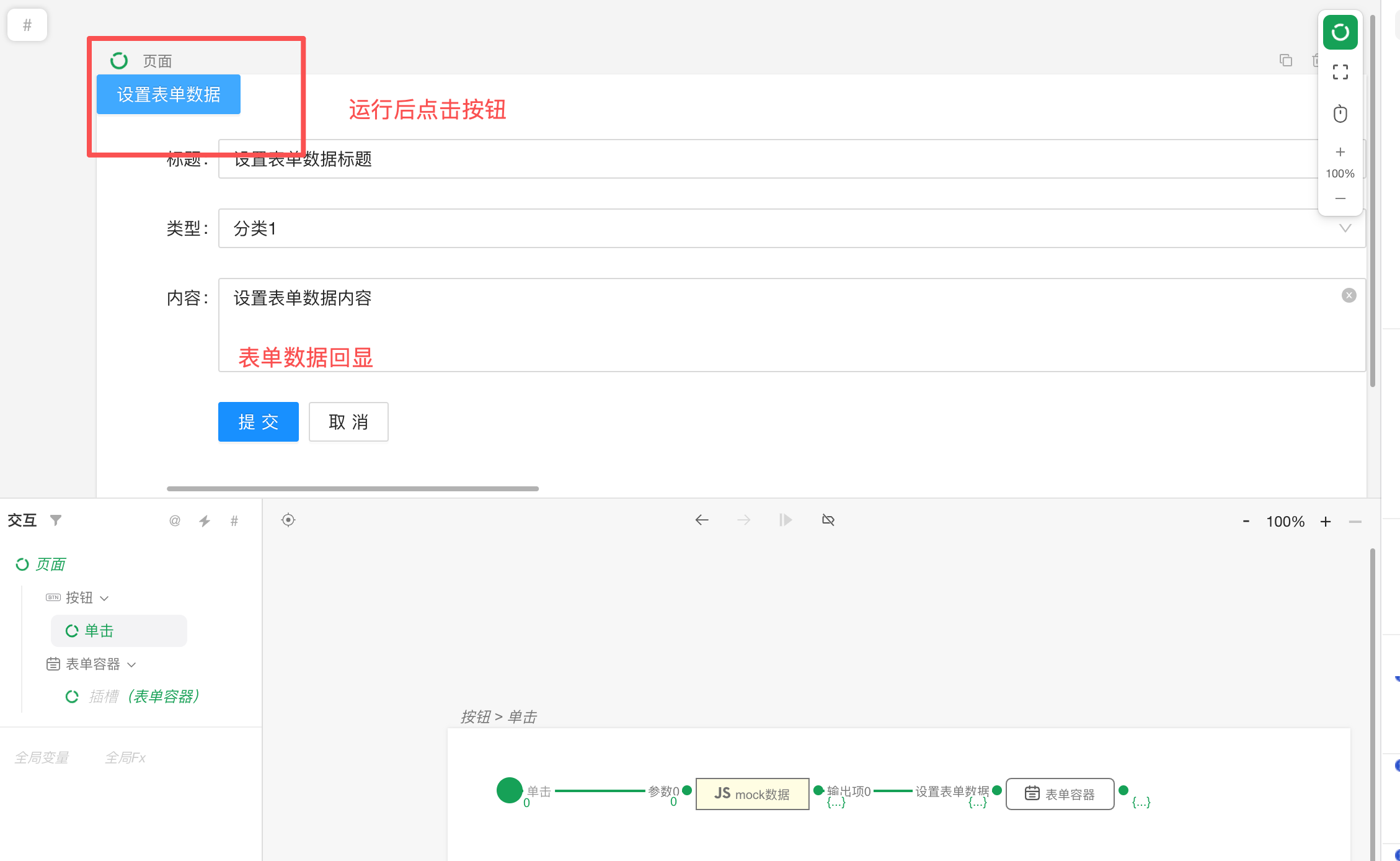
Task: Collapse the 按钮 tree node chevron
Action: [x=104, y=598]
